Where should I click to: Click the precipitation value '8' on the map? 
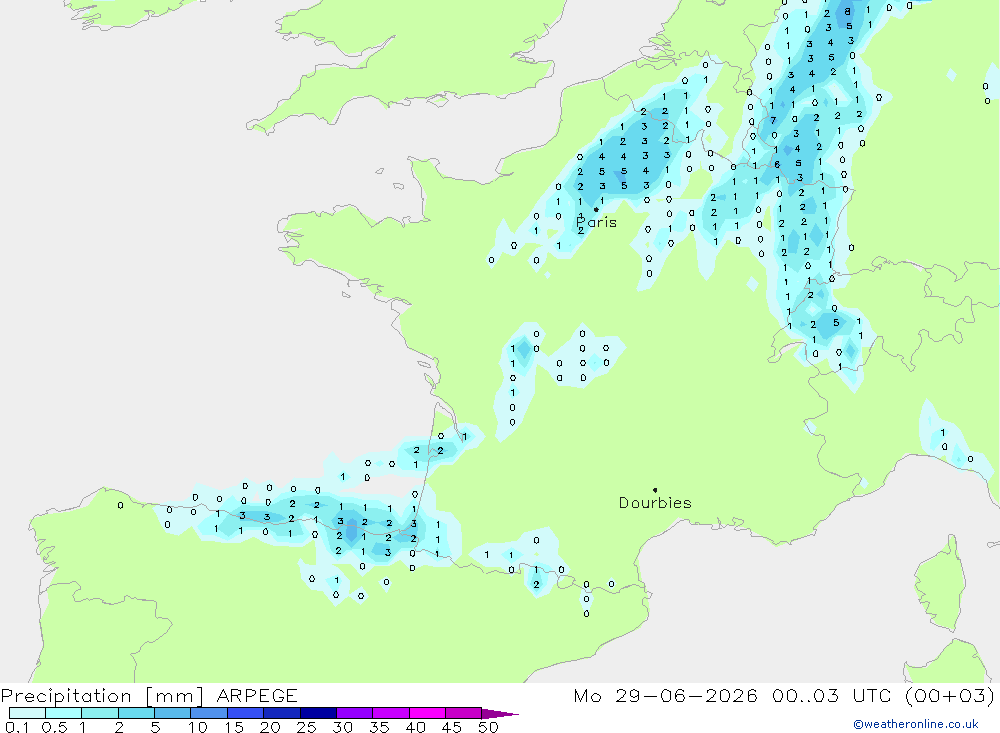(847, 11)
